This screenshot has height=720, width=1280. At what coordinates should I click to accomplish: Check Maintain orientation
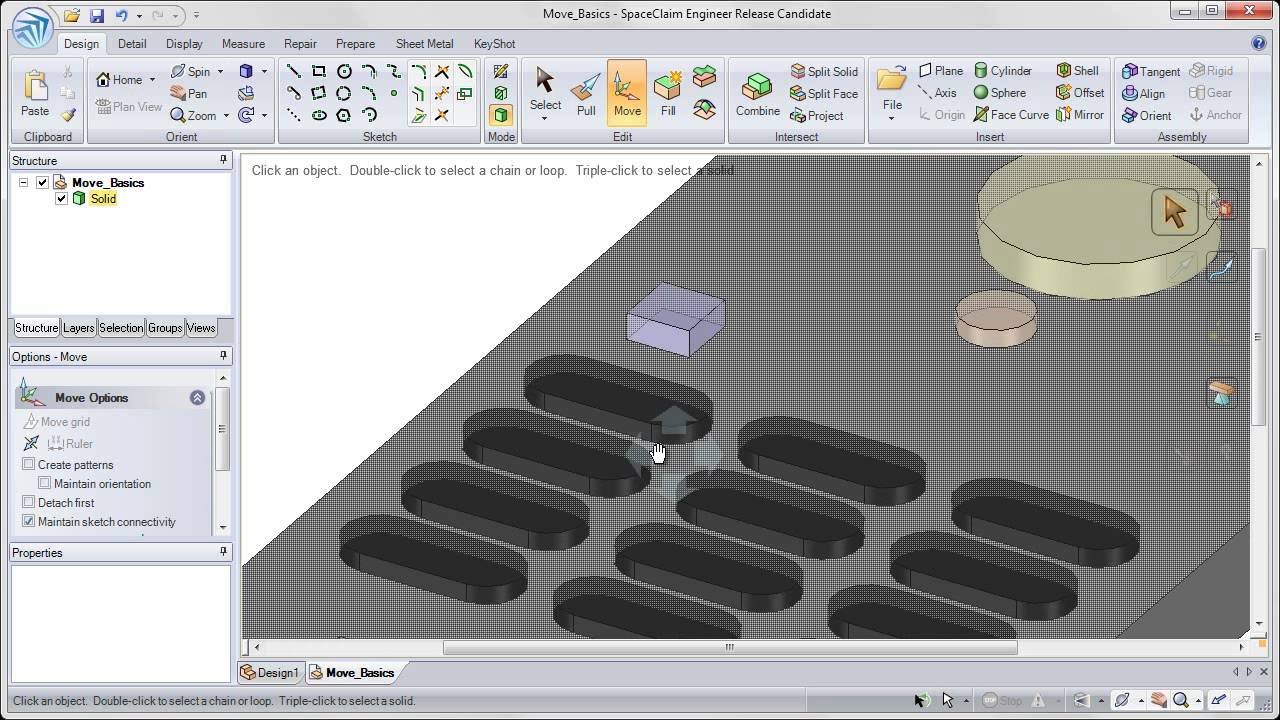coord(44,483)
